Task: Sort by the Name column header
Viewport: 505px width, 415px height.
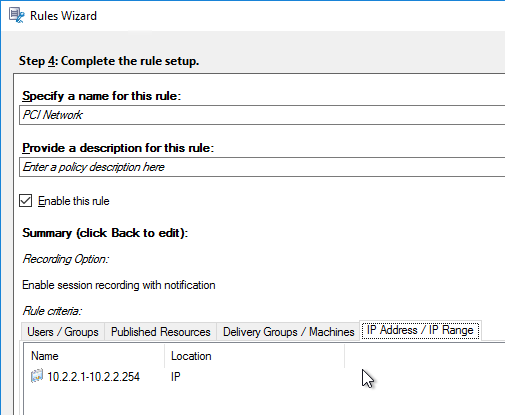Action: pyautogui.click(x=94, y=356)
